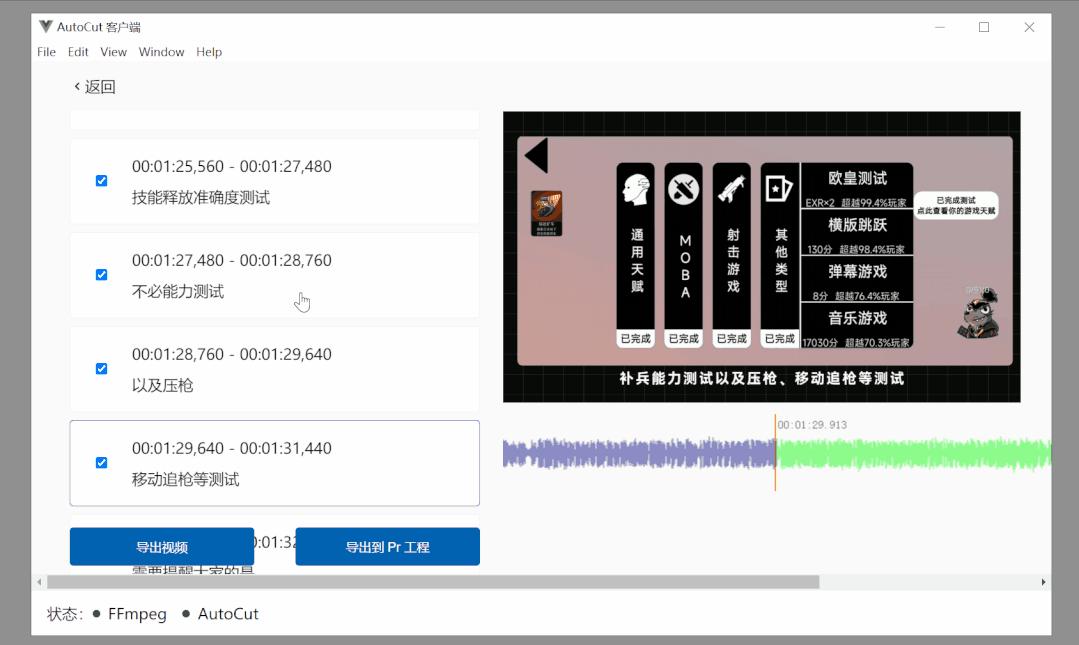The height and width of the screenshot is (645, 1079).
Task: Click the head icon on 通用天赋 column
Action: [x=636, y=189]
